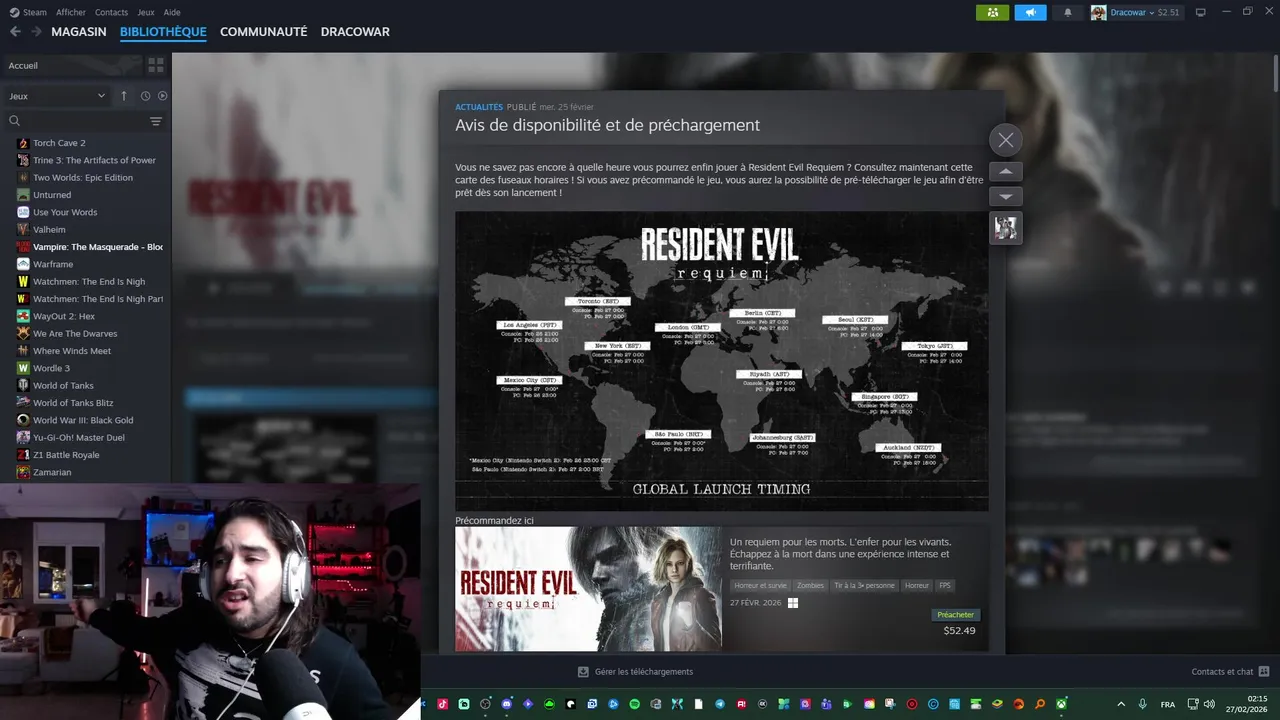Click the Warframe game icon
This screenshot has width=1280, height=720.
(23, 264)
